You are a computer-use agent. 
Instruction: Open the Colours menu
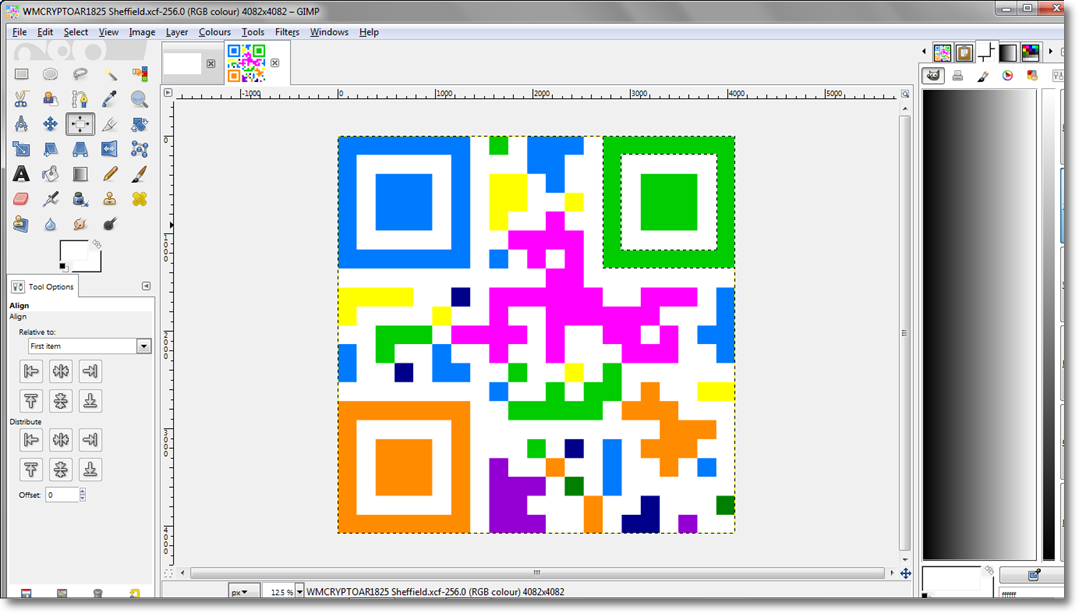tap(214, 32)
